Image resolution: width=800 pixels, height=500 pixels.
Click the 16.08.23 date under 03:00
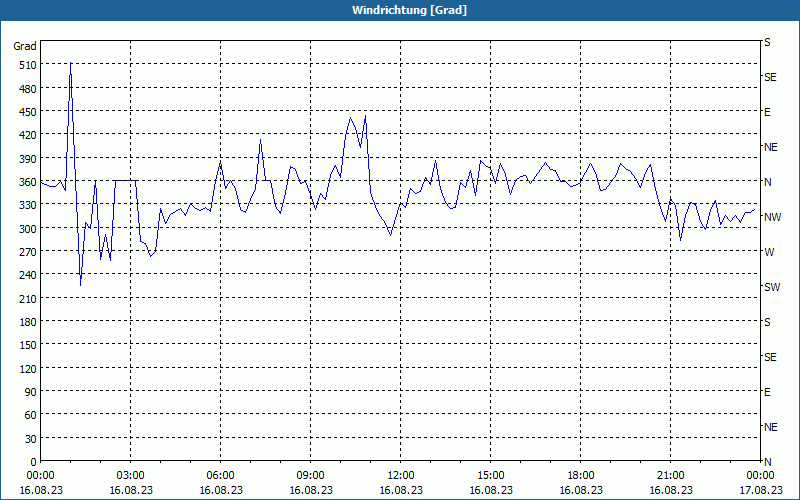coord(131,490)
